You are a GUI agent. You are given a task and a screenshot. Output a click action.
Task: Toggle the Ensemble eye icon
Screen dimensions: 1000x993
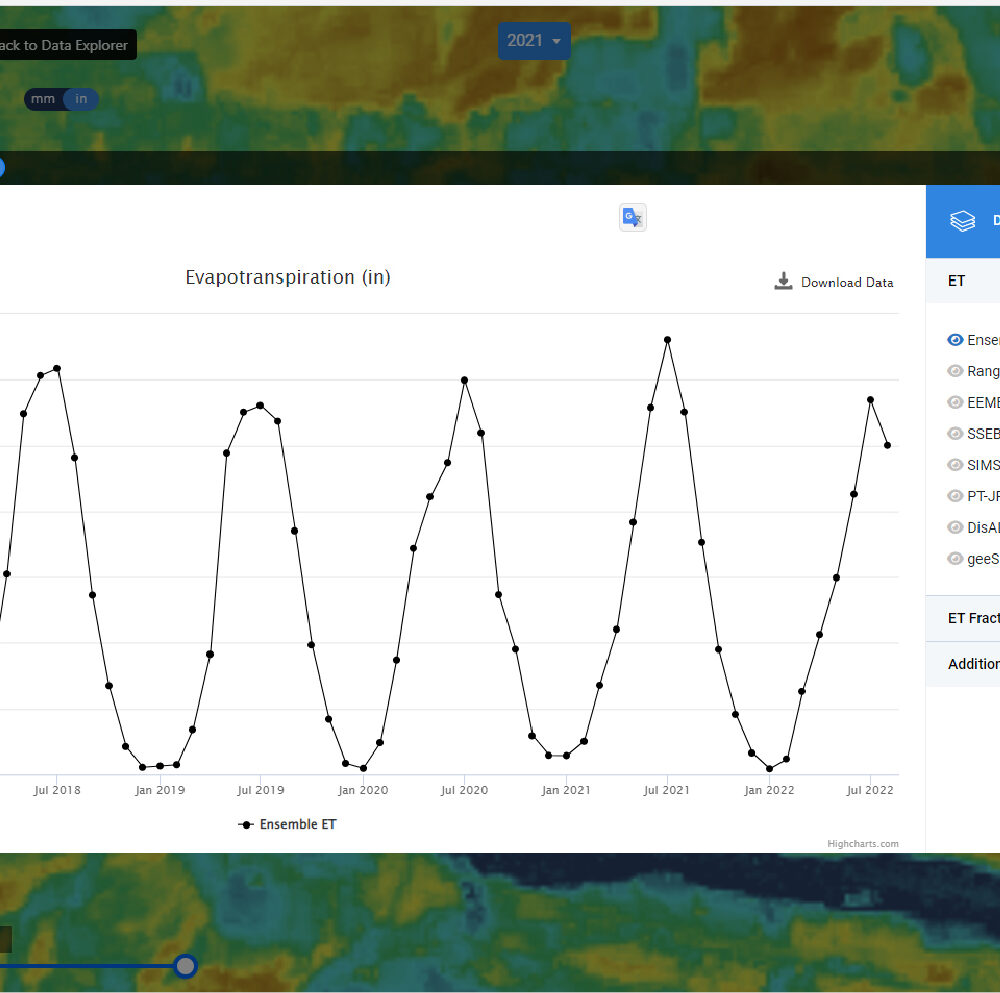(x=955, y=340)
